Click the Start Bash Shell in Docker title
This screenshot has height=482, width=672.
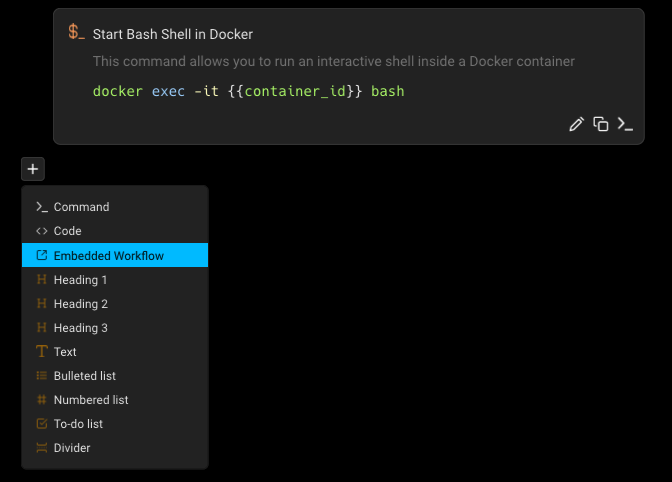click(x=173, y=34)
